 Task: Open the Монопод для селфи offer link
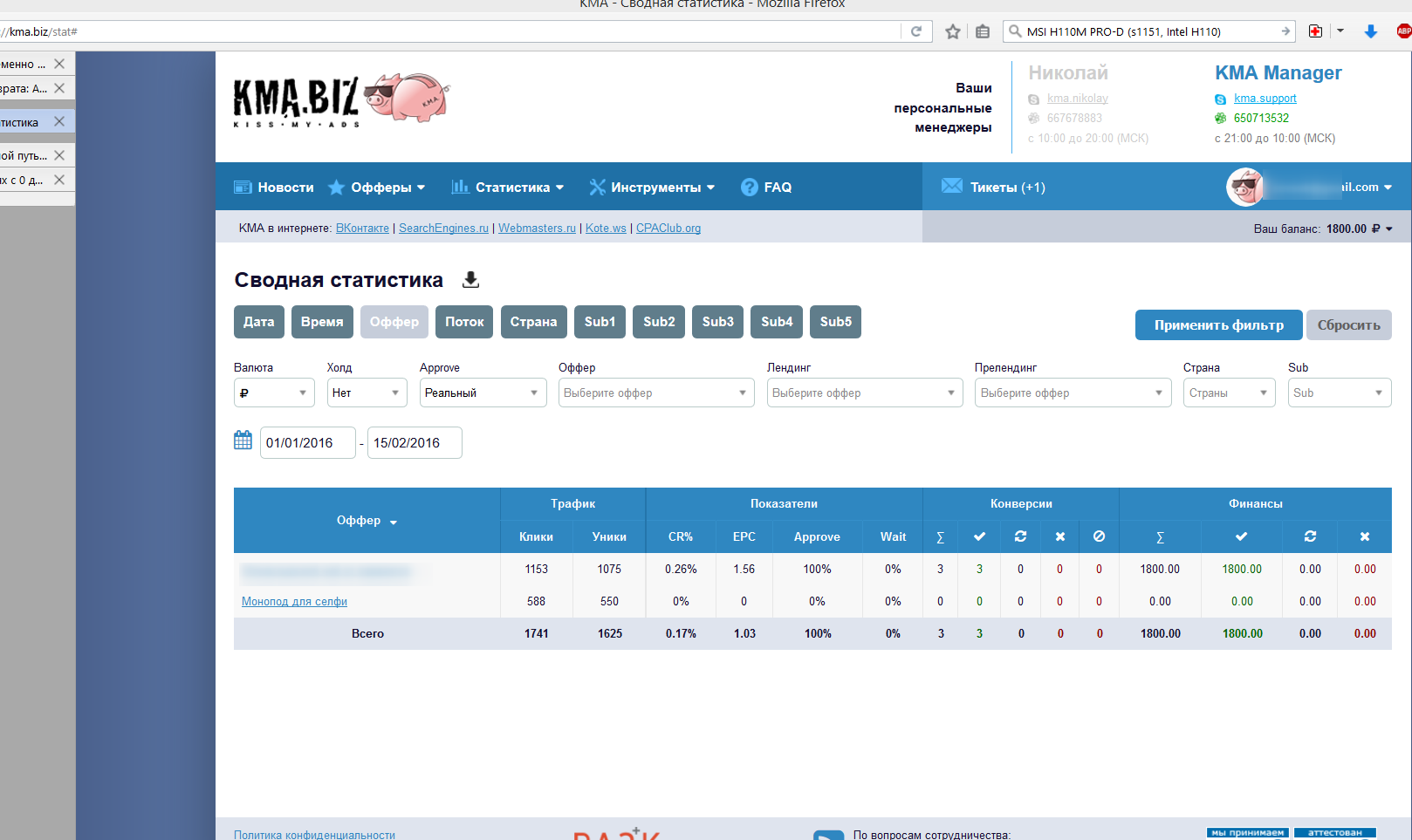pos(294,602)
